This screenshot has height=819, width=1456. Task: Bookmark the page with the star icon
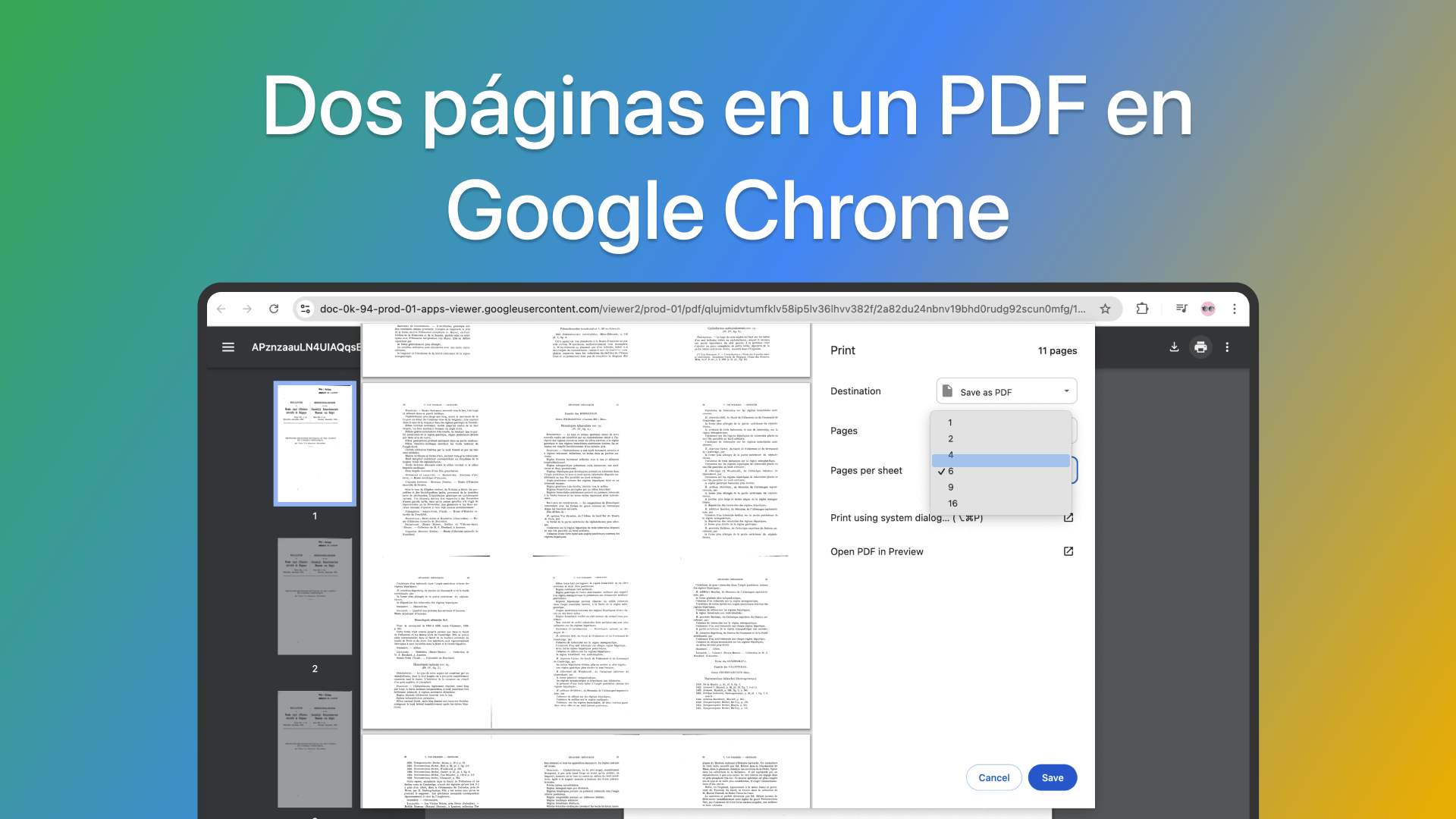pos(1106,309)
